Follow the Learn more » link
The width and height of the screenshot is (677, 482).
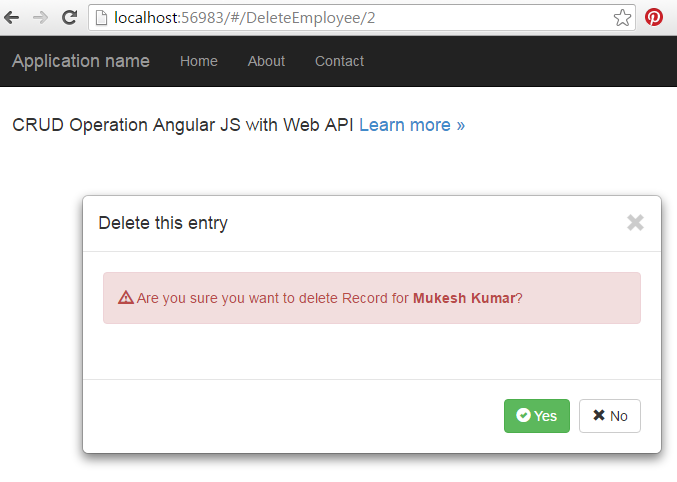[x=412, y=125]
